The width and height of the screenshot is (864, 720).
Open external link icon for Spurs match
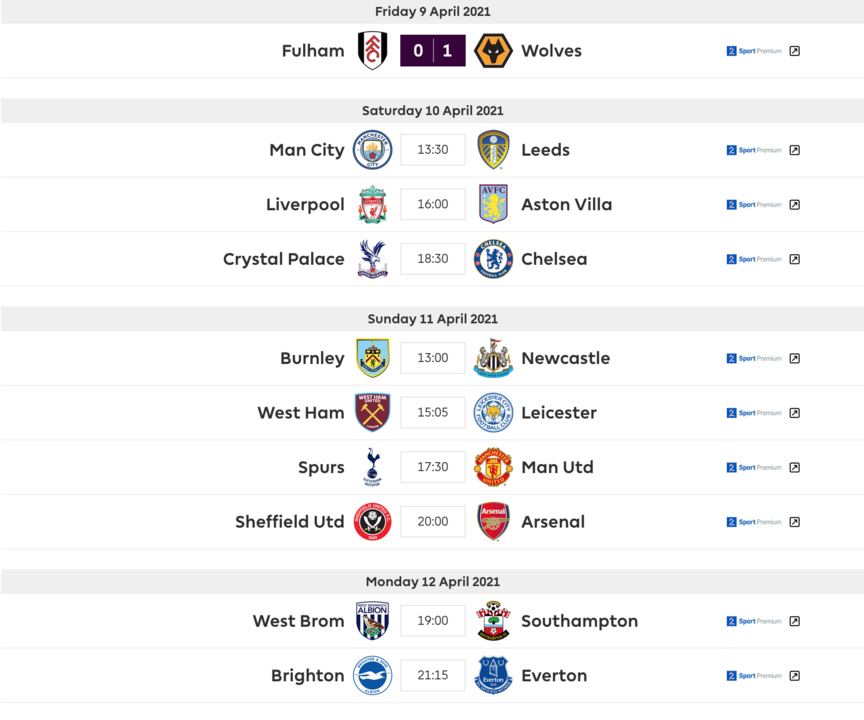point(794,468)
